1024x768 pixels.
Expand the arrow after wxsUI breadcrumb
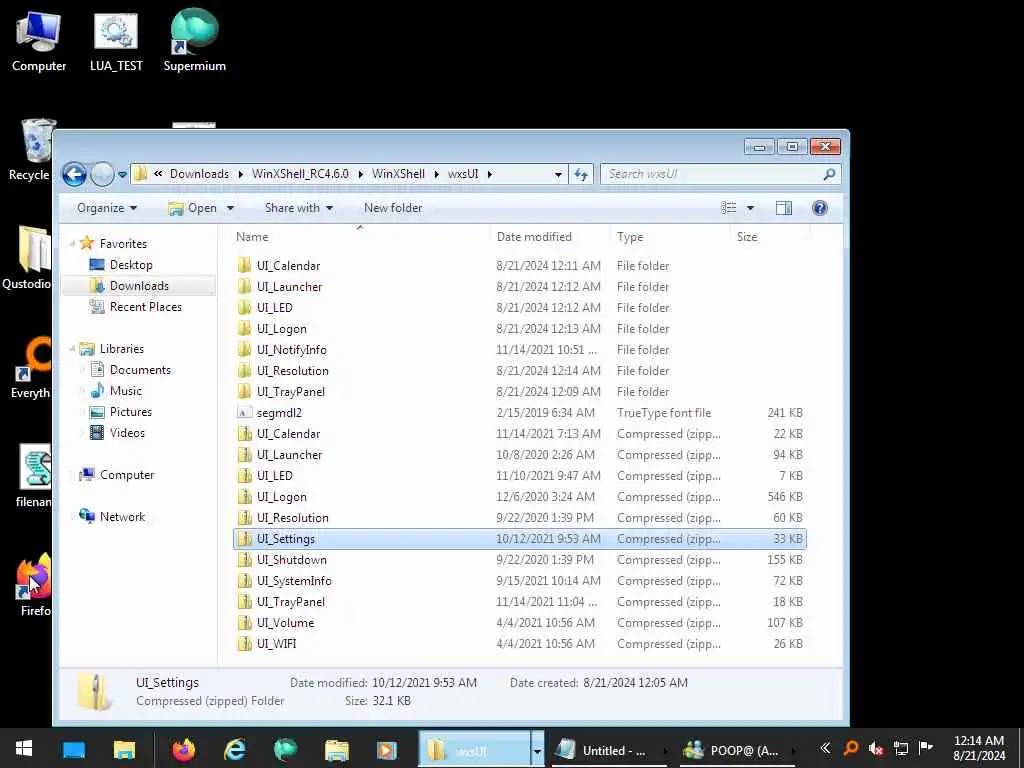(x=490, y=174)
